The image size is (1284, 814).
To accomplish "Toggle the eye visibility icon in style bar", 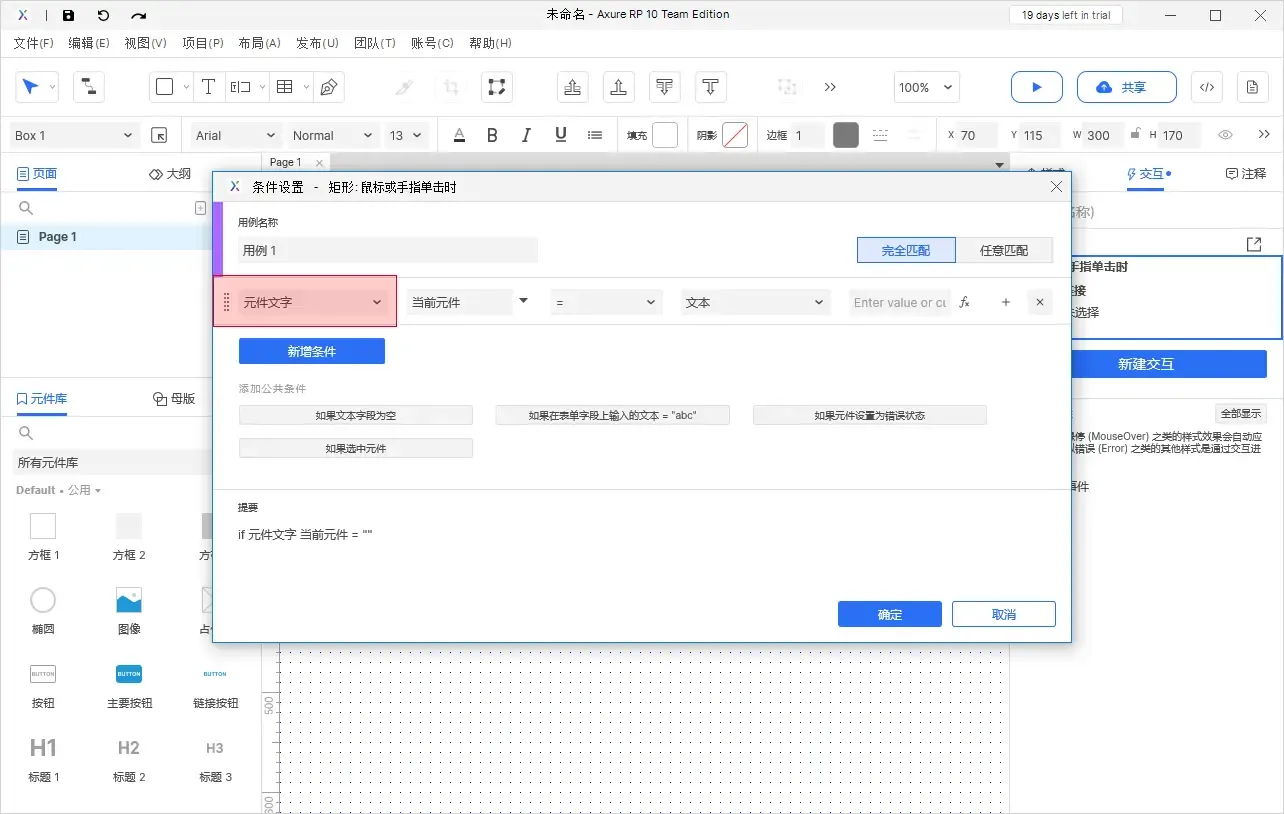I will pos(1225,135).
